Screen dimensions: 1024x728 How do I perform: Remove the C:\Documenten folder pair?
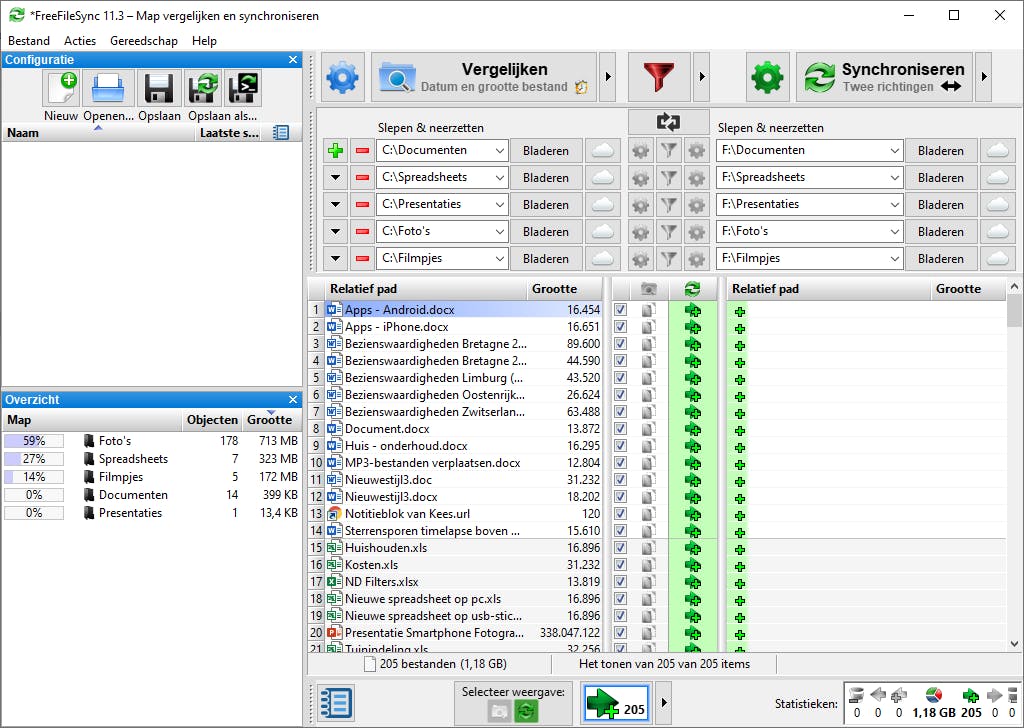pos(362,151)
